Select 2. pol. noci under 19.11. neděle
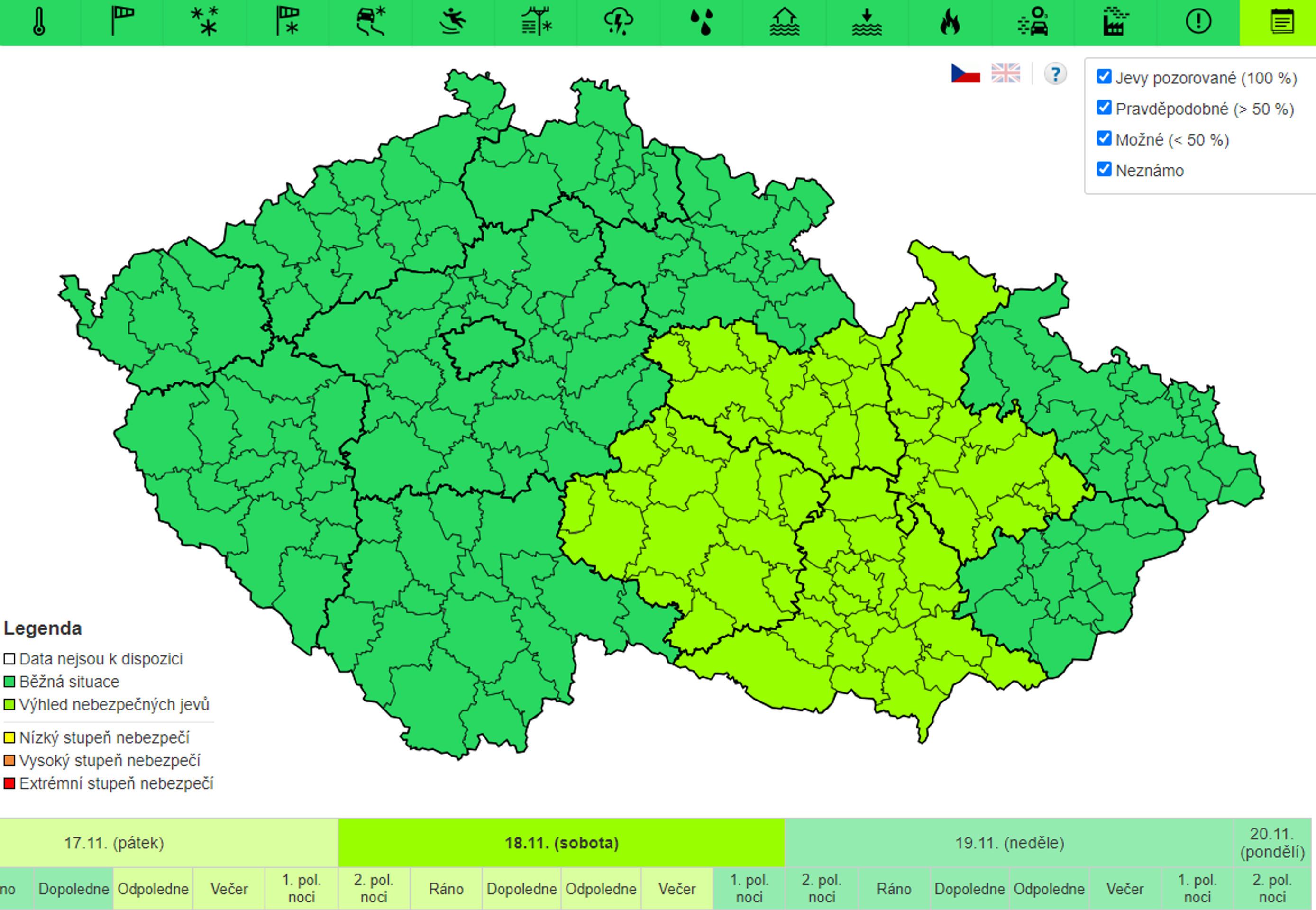This screenshot has height=910, width=1316. click(x=822, y=889)
